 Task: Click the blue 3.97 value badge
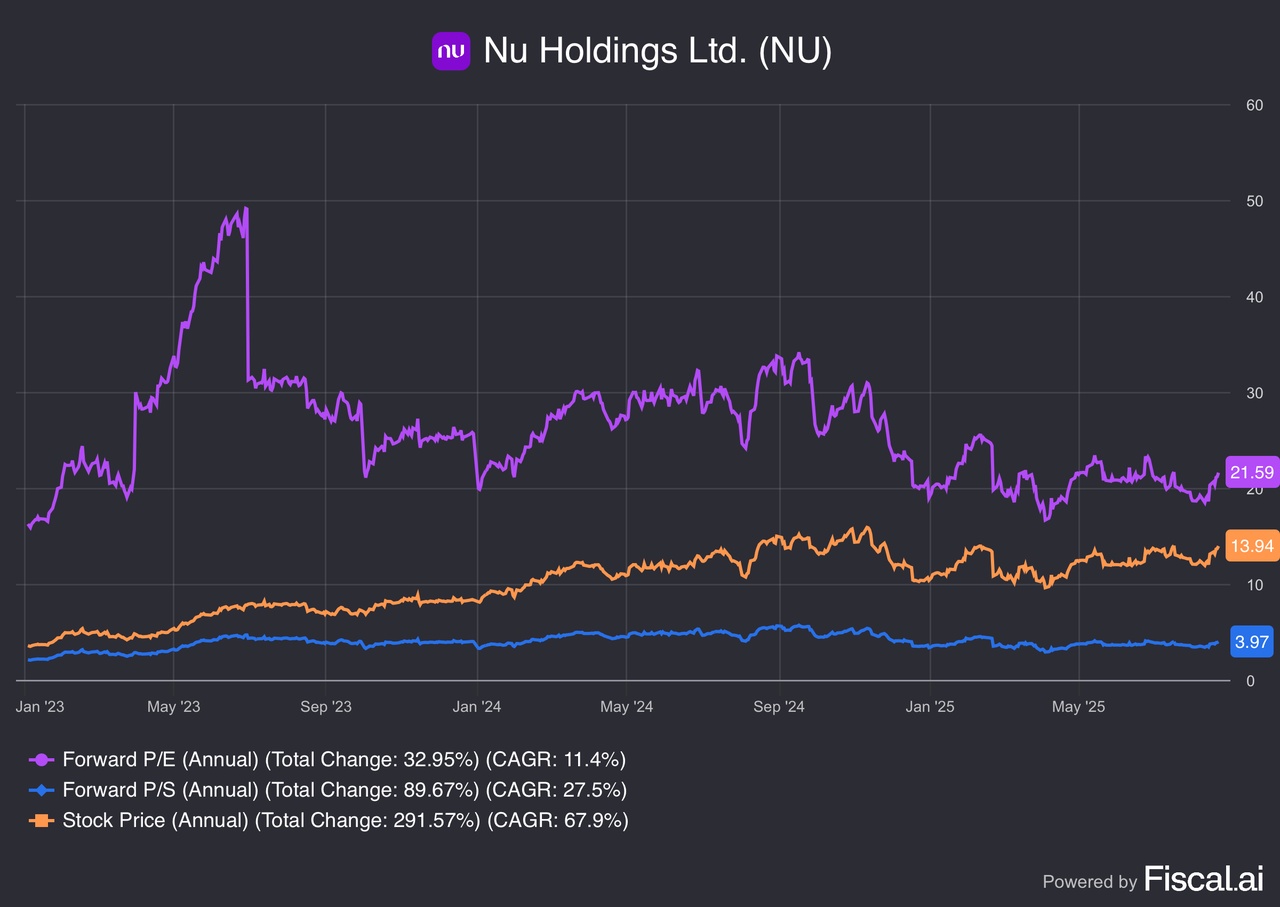pos(1252,643)
